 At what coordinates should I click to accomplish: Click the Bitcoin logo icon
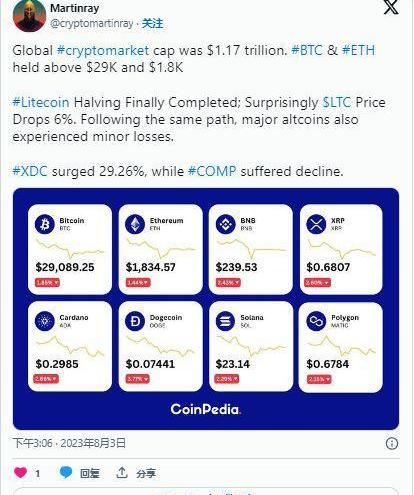45,224
